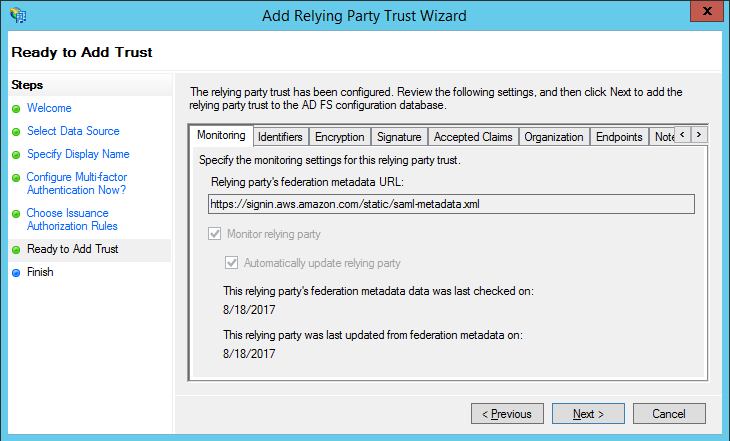Go to the Organization tab
Image resolution: width=730 pixels, height=441 pixels.
553,137
